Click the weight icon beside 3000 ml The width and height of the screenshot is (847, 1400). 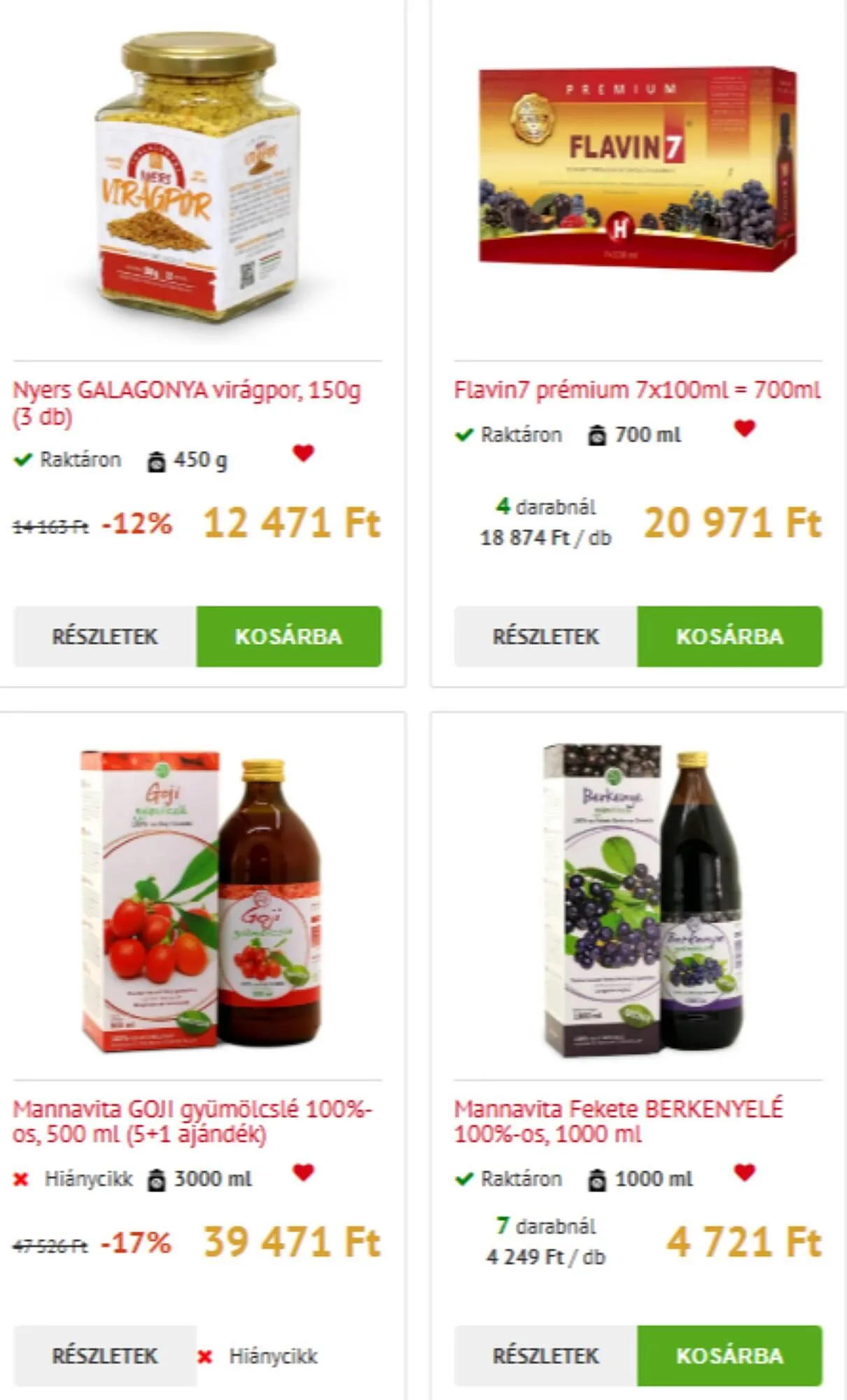click(x=156, y=1180)
